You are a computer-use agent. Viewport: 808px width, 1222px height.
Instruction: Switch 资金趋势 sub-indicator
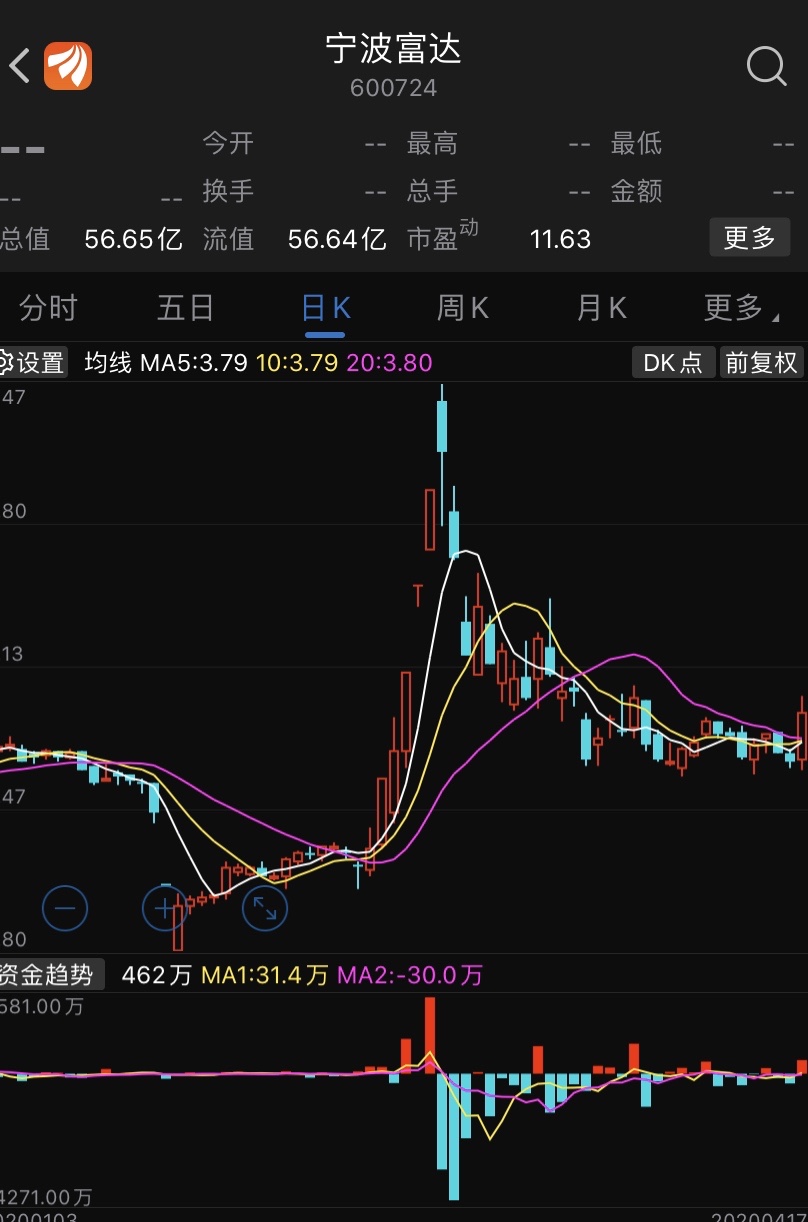tap(51, 975)
